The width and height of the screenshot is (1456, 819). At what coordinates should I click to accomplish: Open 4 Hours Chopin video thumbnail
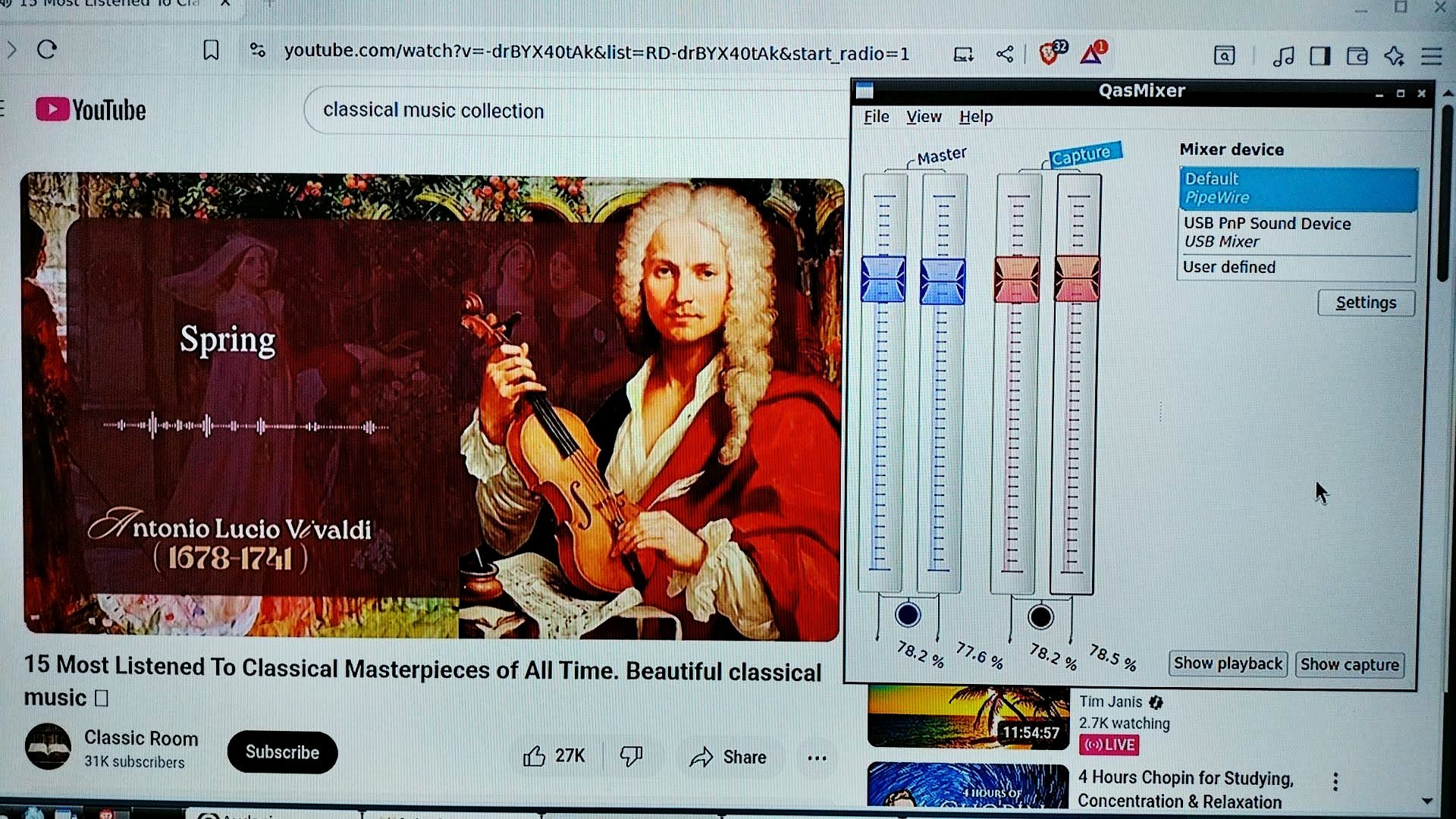coord(968,785)
